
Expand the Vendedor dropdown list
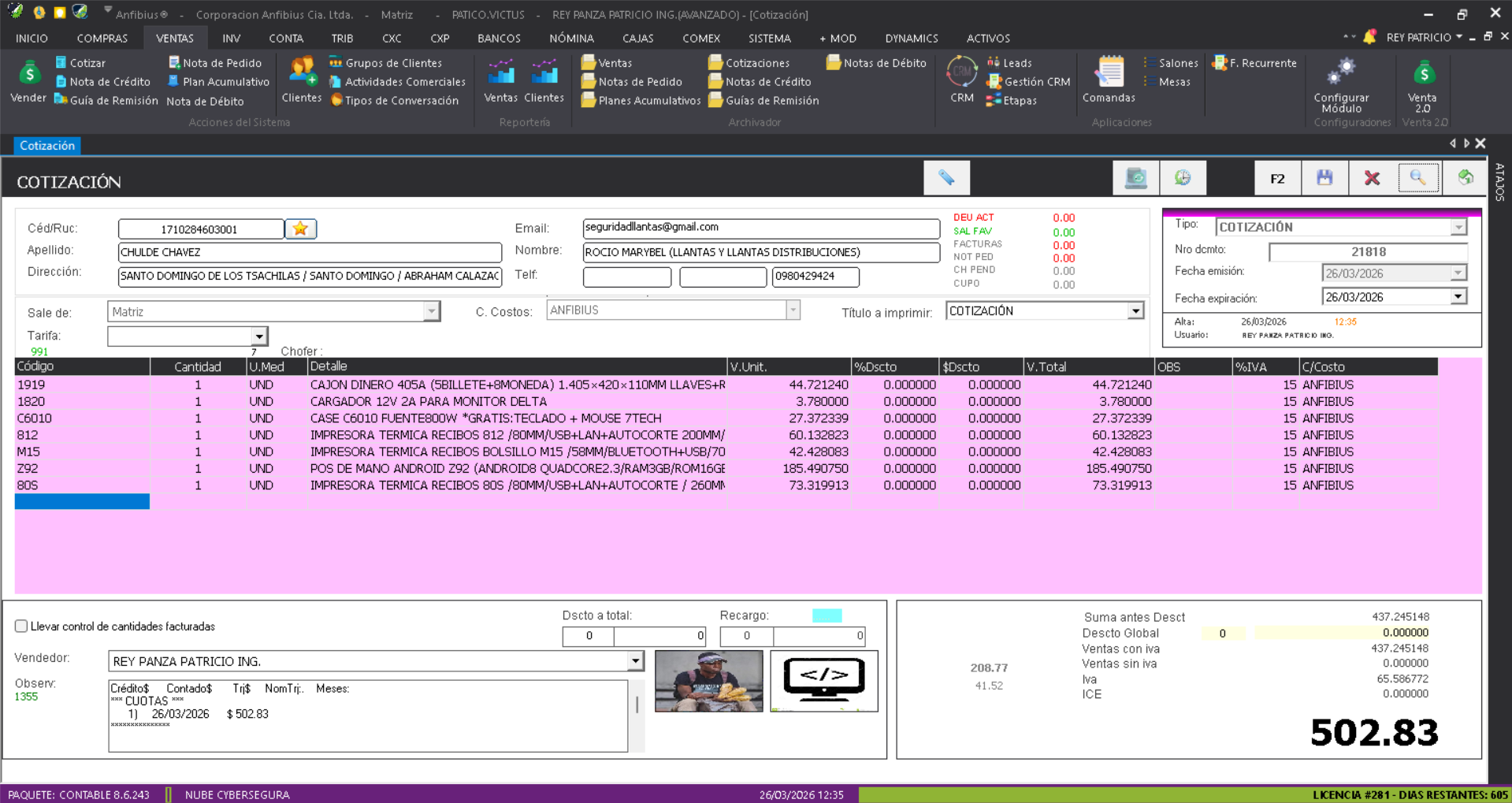(635, 661)
